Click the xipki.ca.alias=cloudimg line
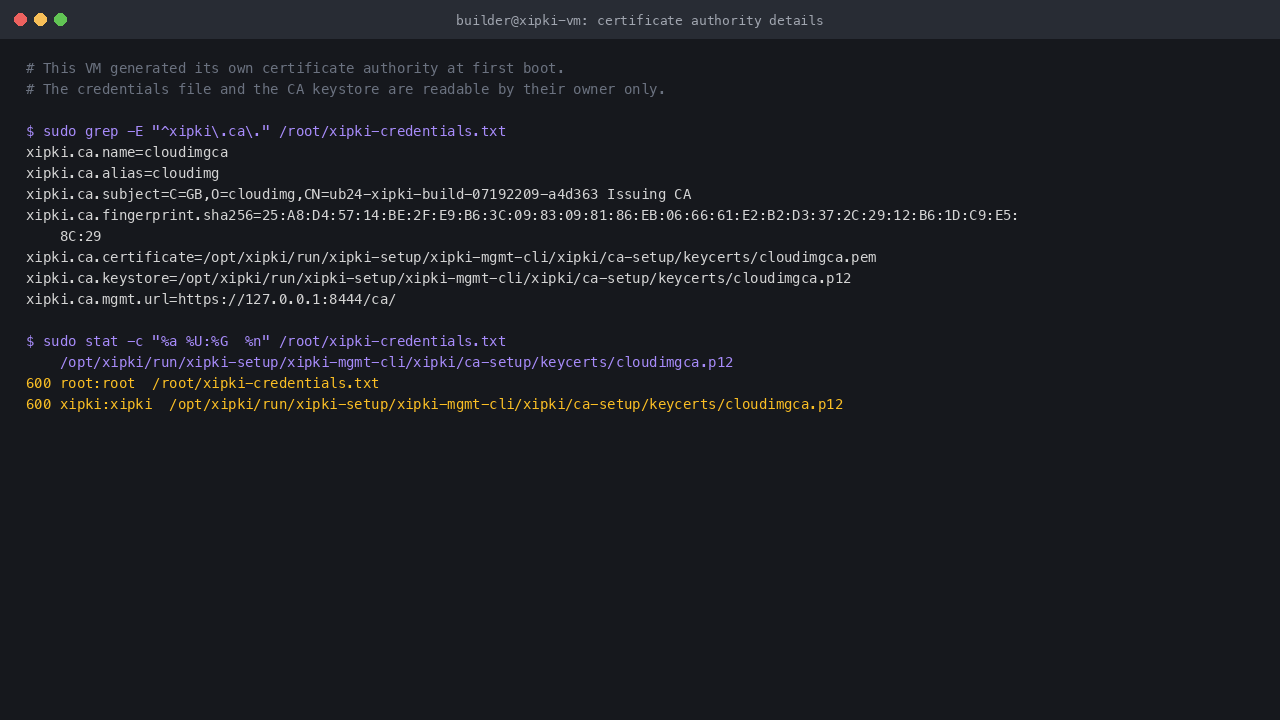Viewport: 1280px width, 720px height. [122, 173]
